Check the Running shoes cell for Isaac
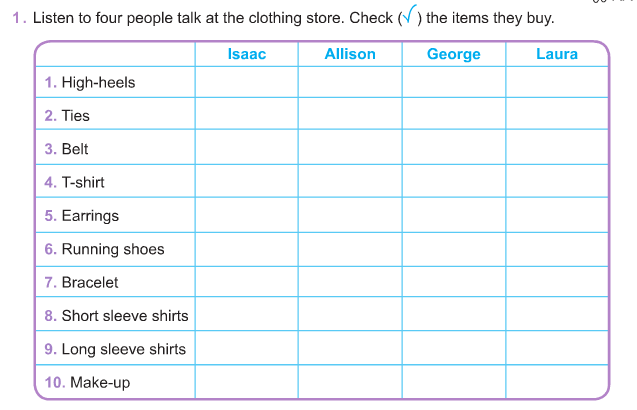637x410 pixels. 246,249
